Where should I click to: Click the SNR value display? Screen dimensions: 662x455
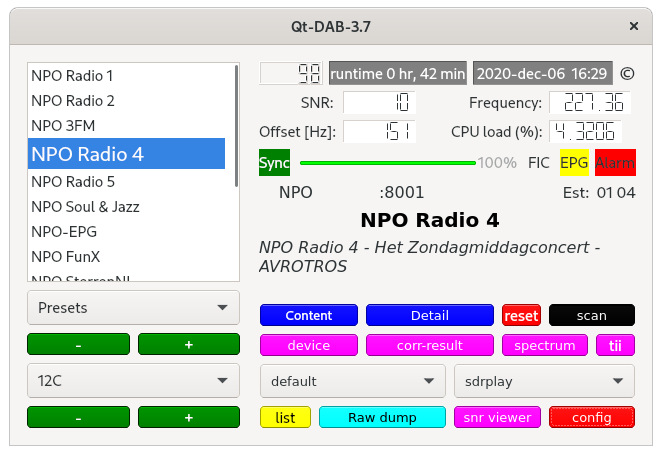point(380,102)
